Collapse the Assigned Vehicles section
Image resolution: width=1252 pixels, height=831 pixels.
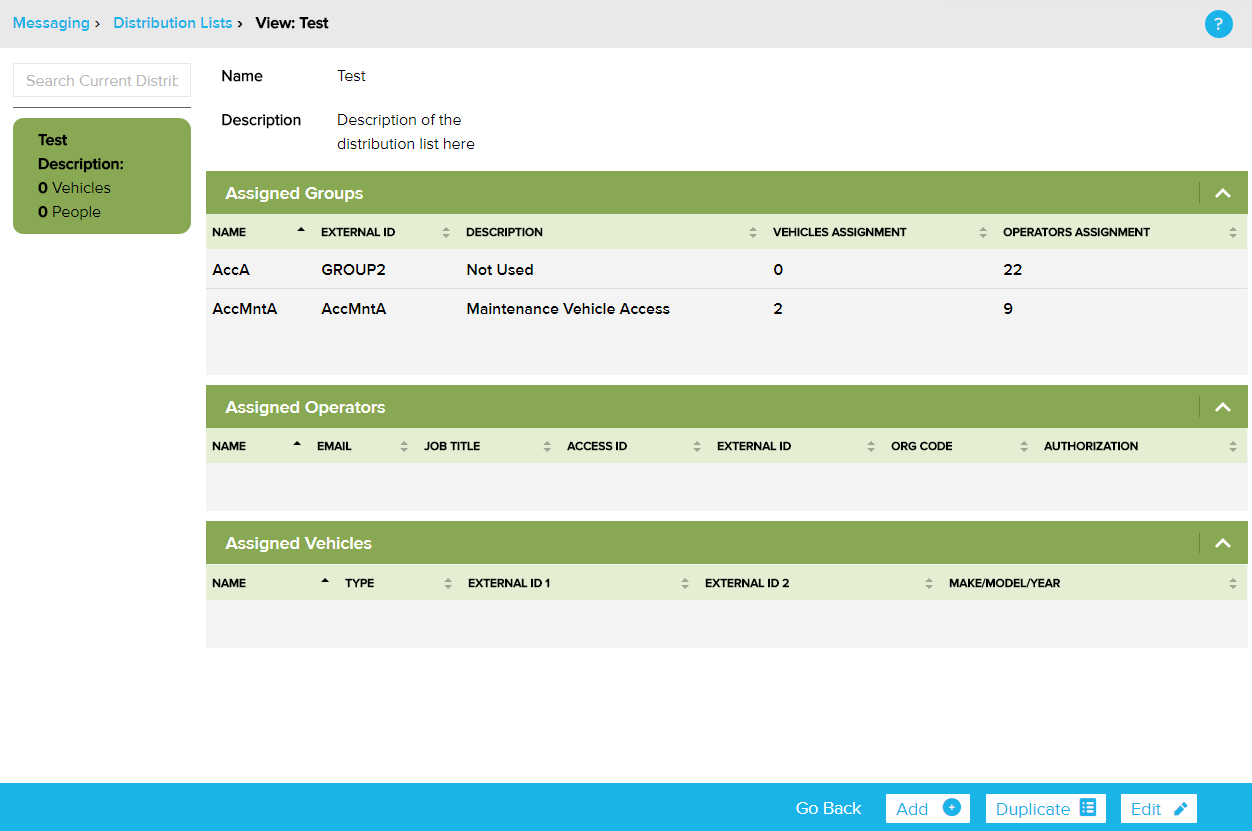pyautogui.click(x=1222, y=543)
